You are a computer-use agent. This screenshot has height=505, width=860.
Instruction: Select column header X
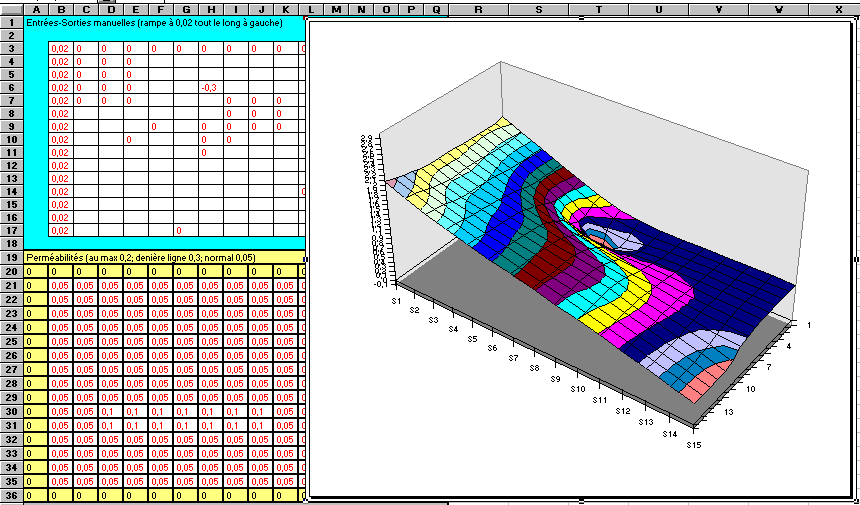coord(839,9)
